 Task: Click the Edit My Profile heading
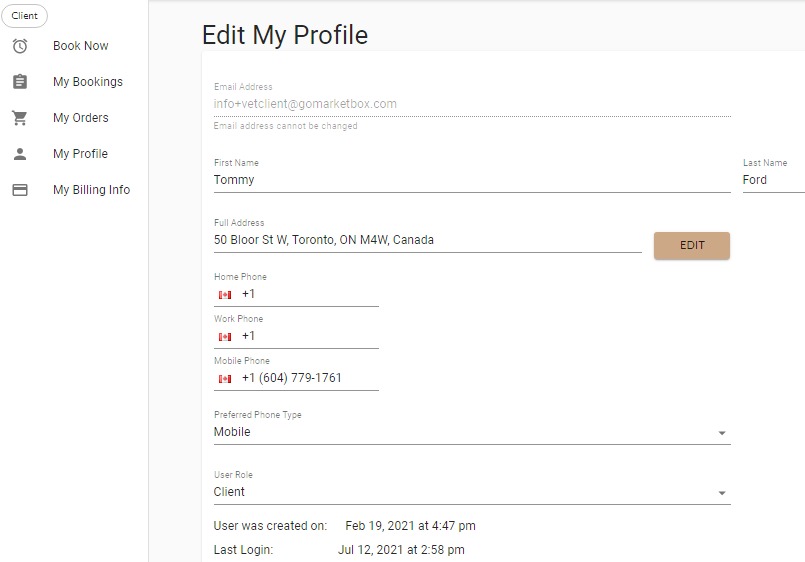pos(285,35)
